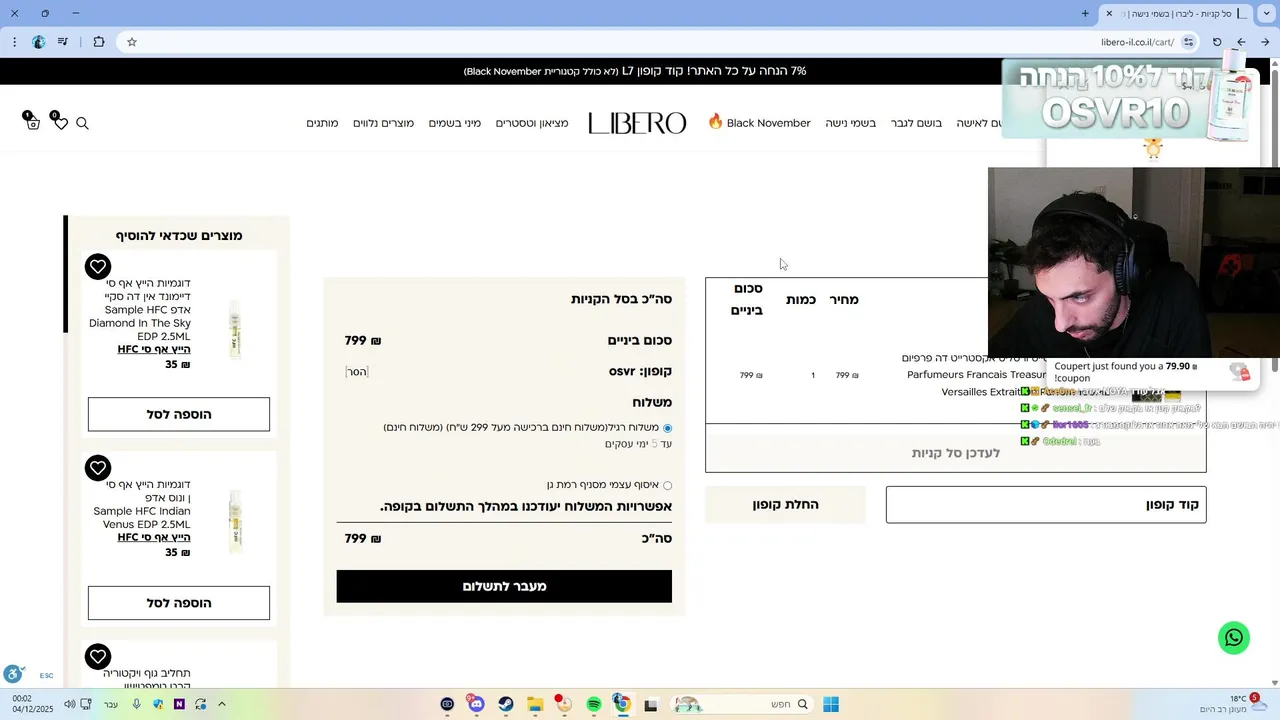The height and width of the screenshot is (720, 1280).
Task: Click heart icon above the Victoria body lotion
Action: click(97, 657)
